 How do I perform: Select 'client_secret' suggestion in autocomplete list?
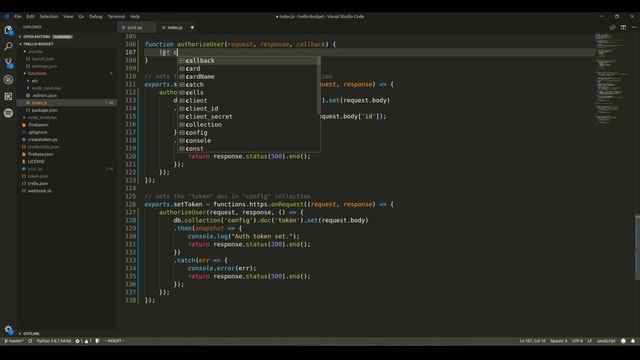click(x=247, y=117)
